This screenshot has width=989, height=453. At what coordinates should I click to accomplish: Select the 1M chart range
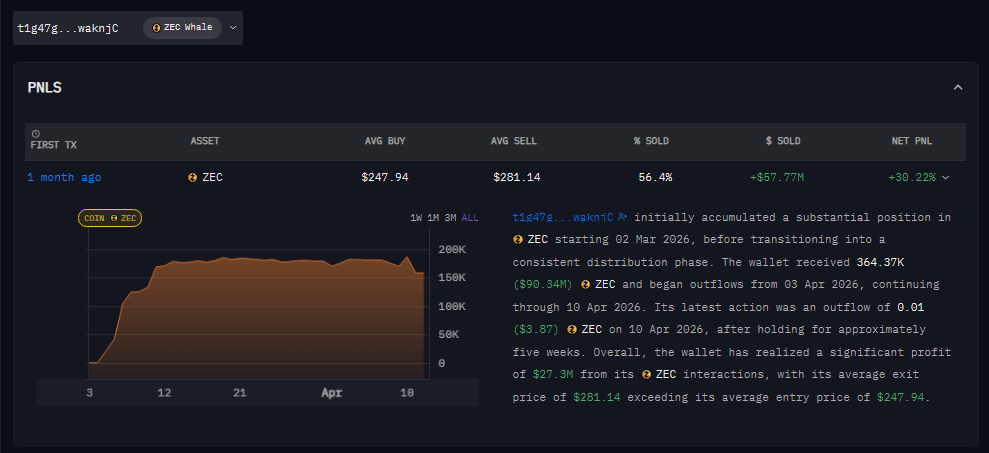433,217
